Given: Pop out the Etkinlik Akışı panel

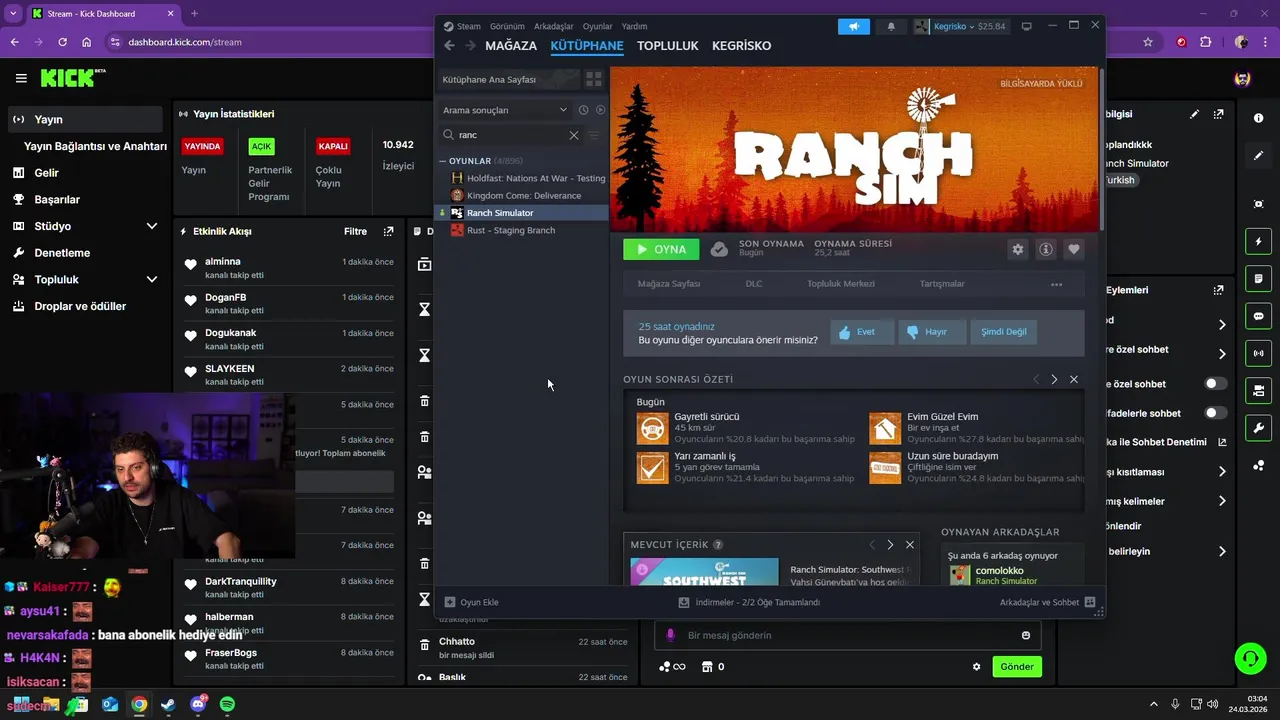Looking at the screenshot, I should coord(389,231).
